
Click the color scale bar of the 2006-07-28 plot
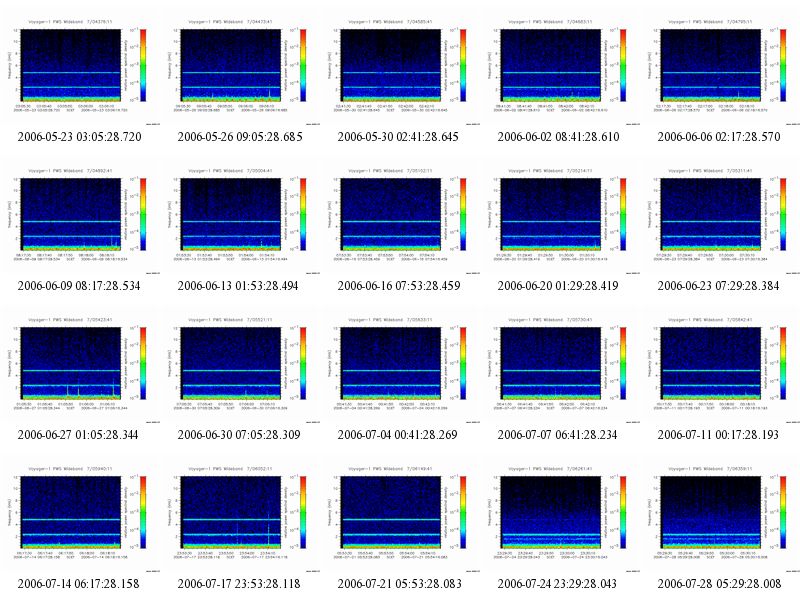pos(783,512)
